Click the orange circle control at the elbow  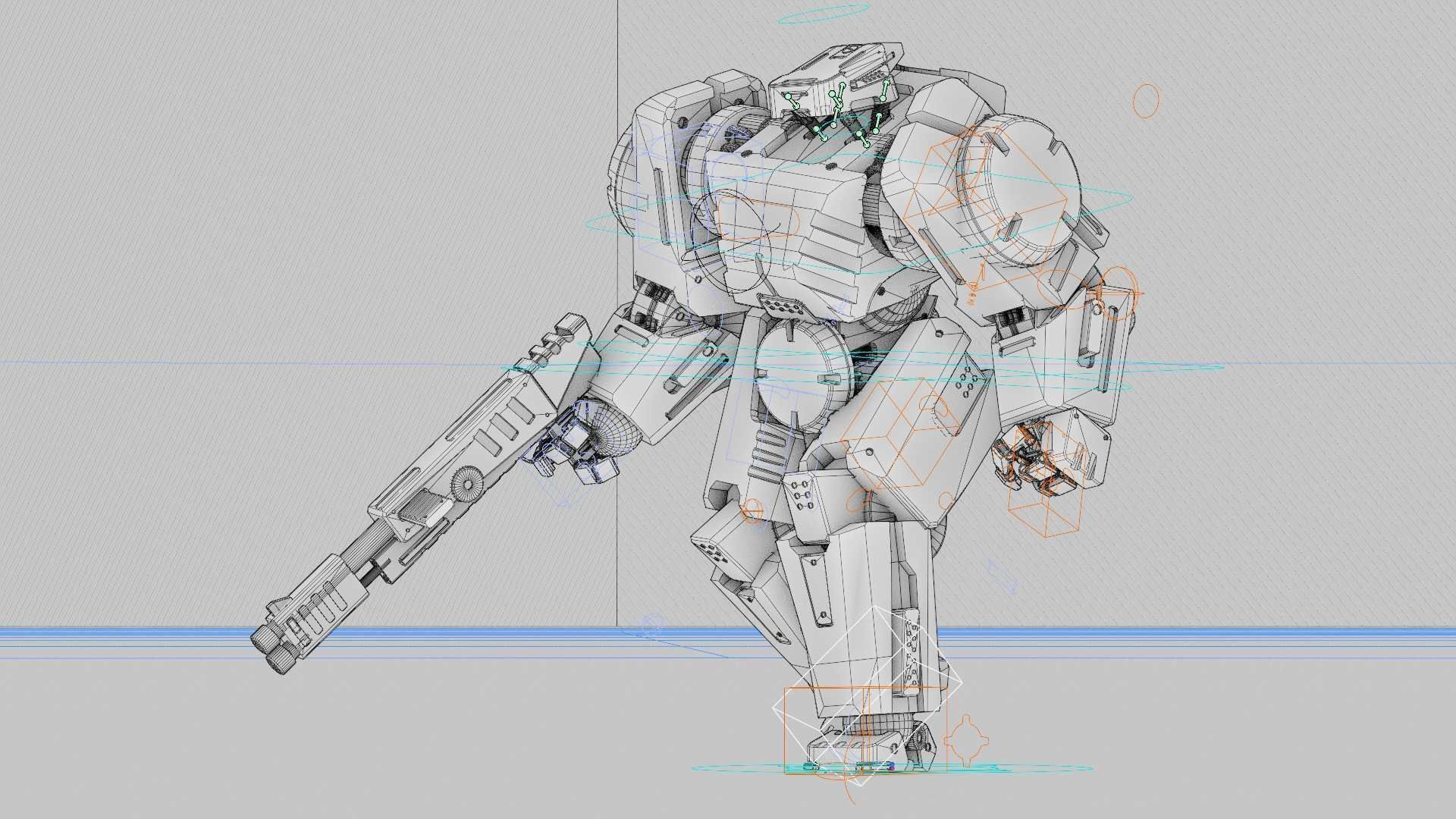point(1117,293)
